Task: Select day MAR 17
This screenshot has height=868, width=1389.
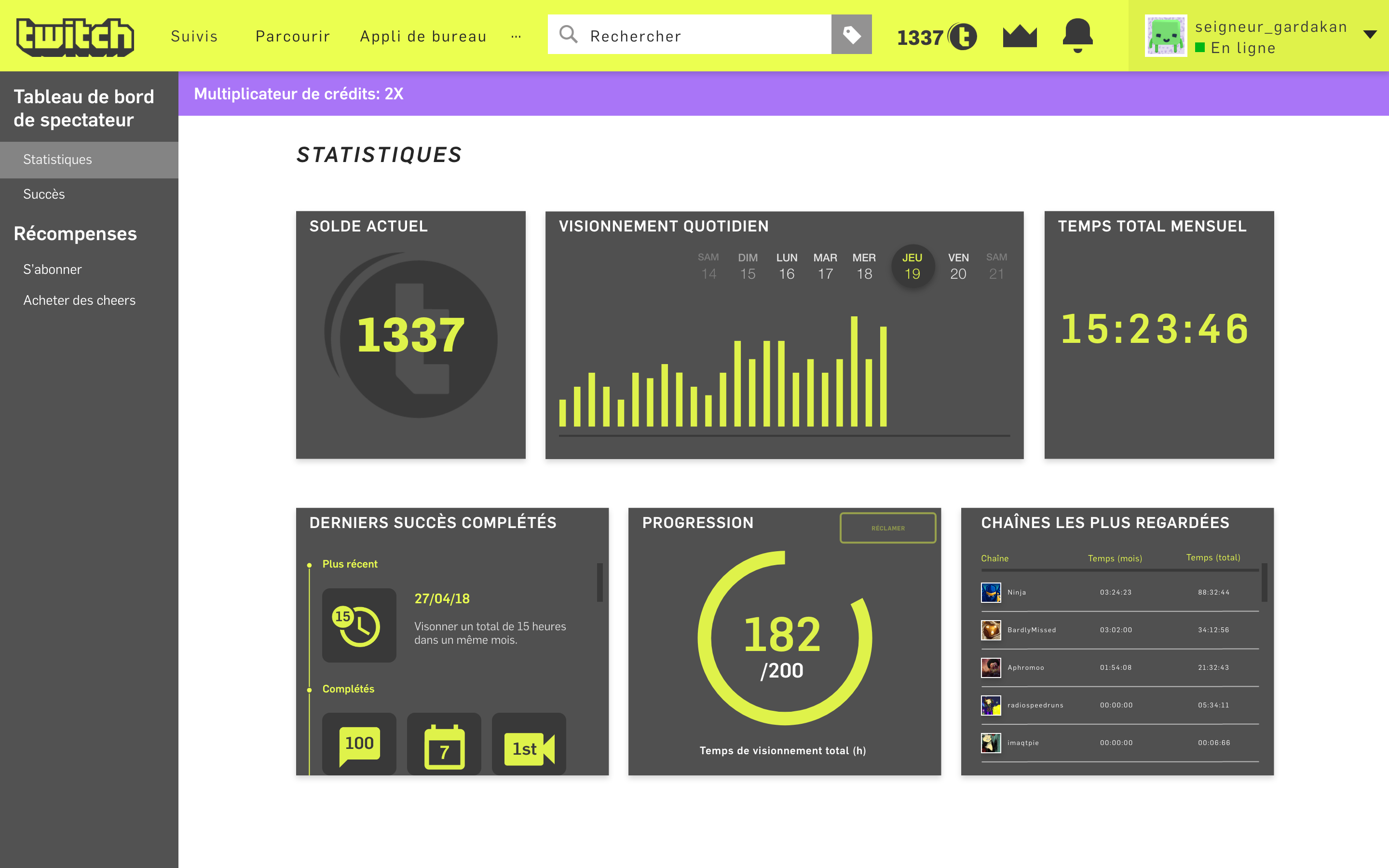Action: tap(825, 266)
